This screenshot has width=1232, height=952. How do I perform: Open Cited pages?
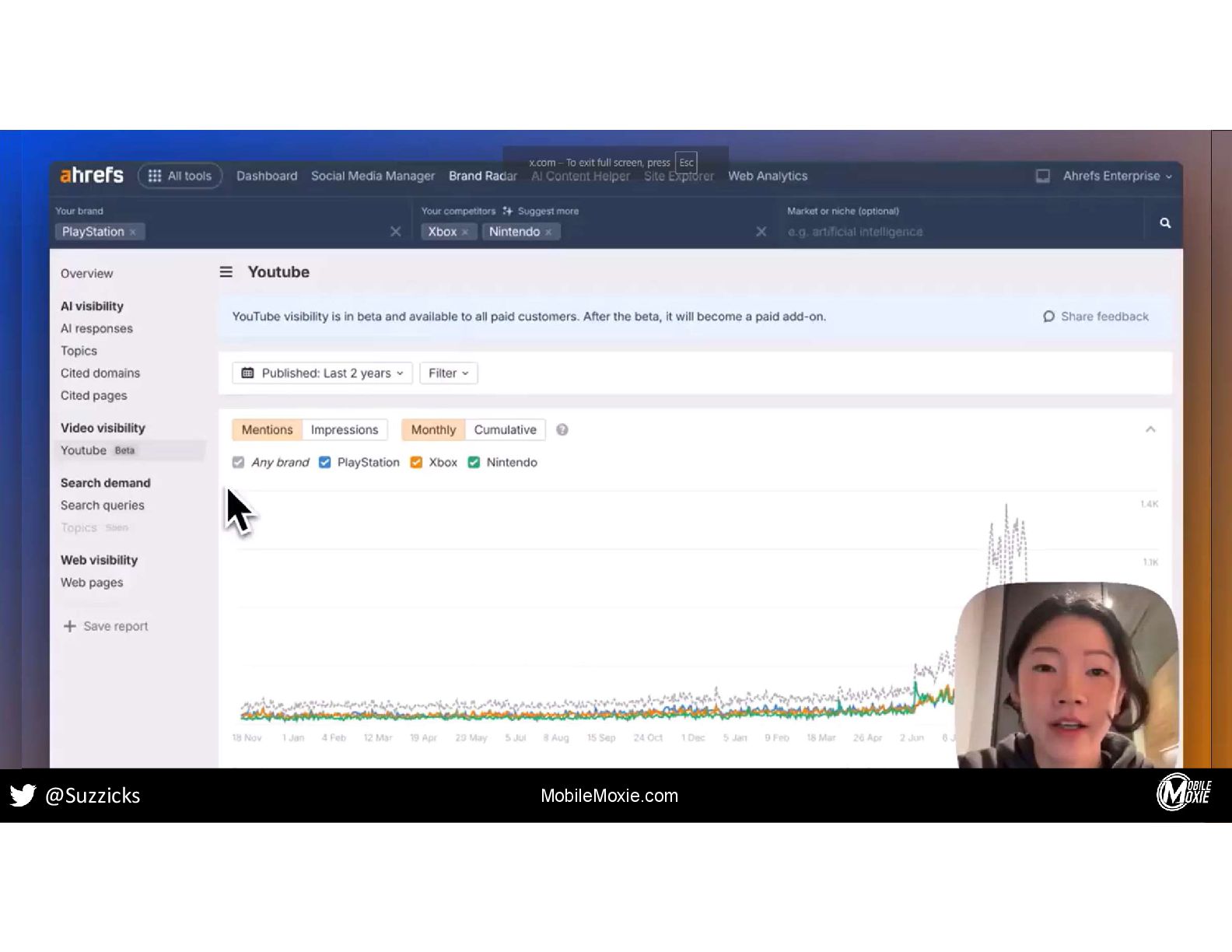tap(93, 396)
